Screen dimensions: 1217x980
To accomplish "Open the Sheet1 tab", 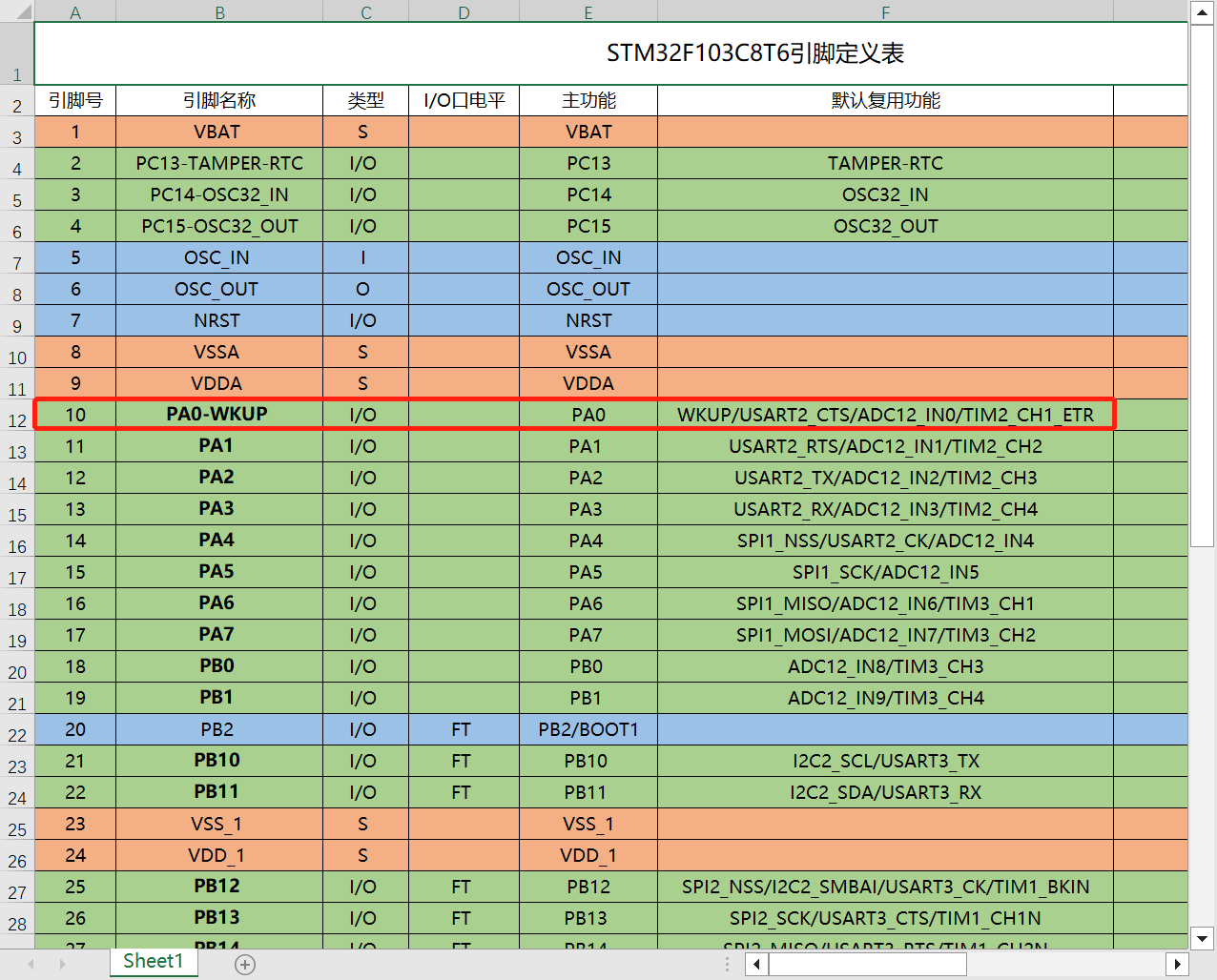I will click(x=153, y=961).
